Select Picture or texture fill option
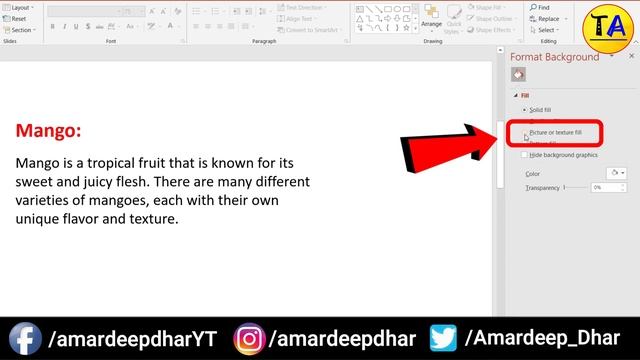The height and width of the screenshot is (360, 640). pos(553,133)
